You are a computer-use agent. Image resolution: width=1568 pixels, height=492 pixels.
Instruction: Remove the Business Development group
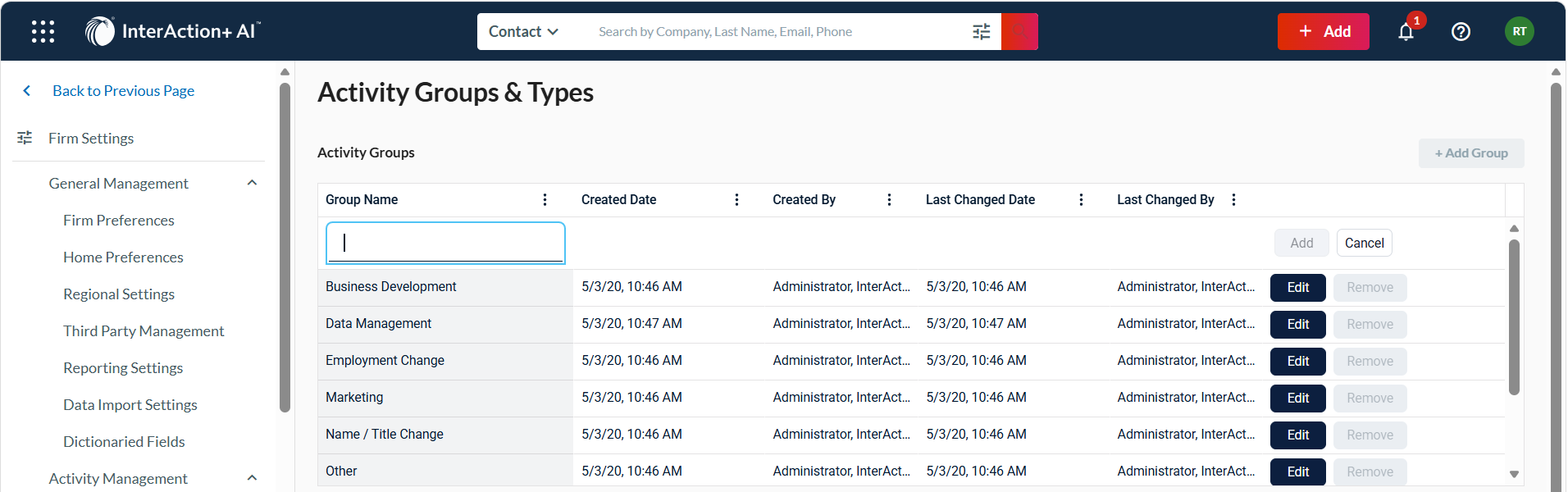[x=1370, y=287]
